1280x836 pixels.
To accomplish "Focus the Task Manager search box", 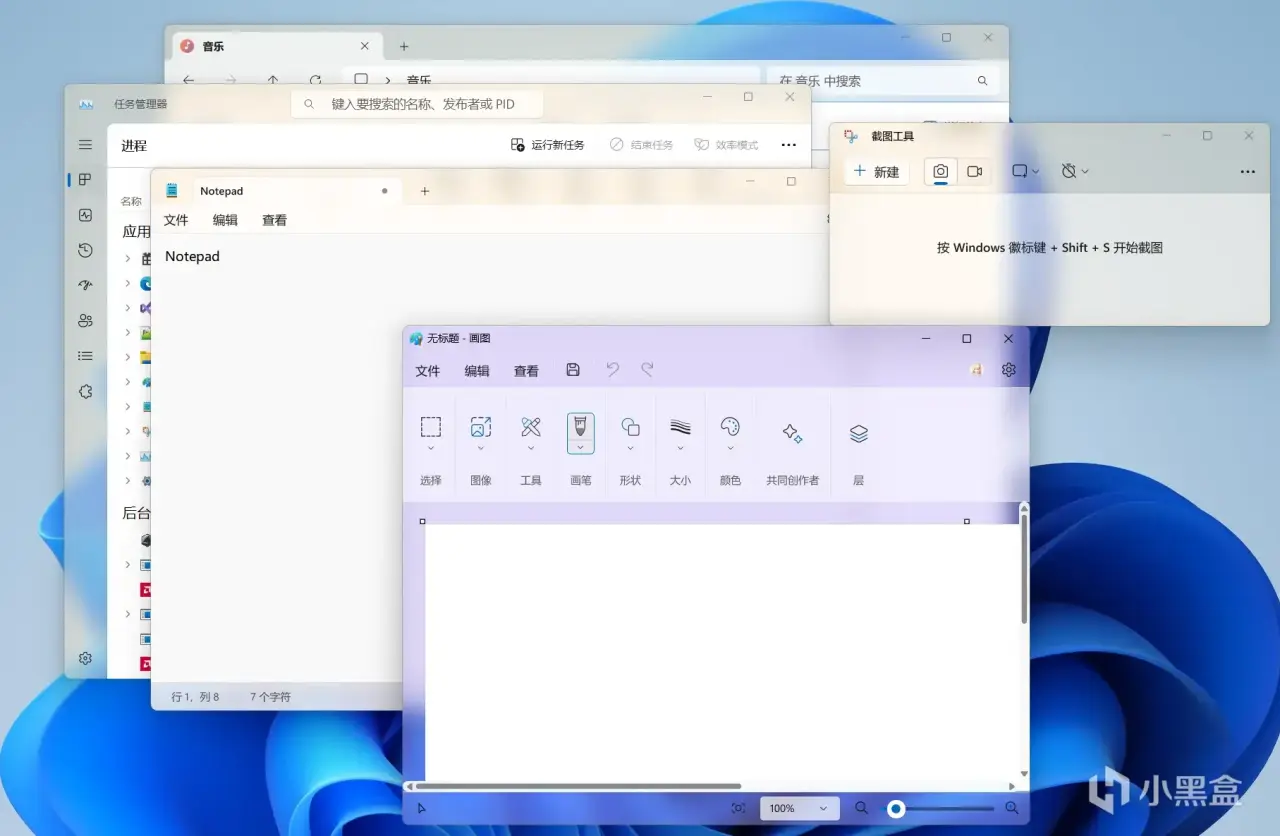I will (417, 103).
